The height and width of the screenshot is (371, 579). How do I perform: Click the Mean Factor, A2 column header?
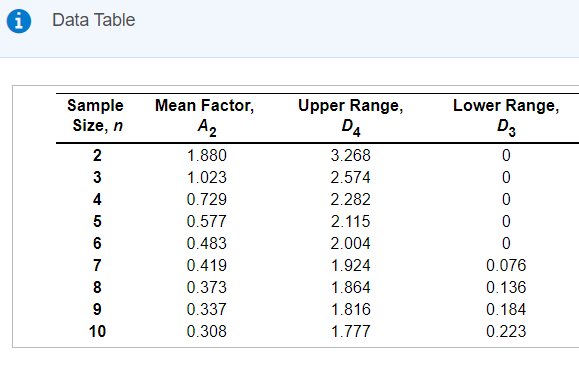205,117
